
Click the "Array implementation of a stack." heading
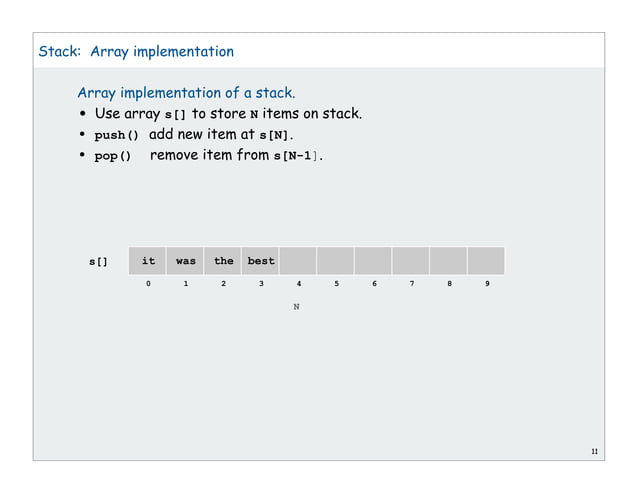point(186,93)
